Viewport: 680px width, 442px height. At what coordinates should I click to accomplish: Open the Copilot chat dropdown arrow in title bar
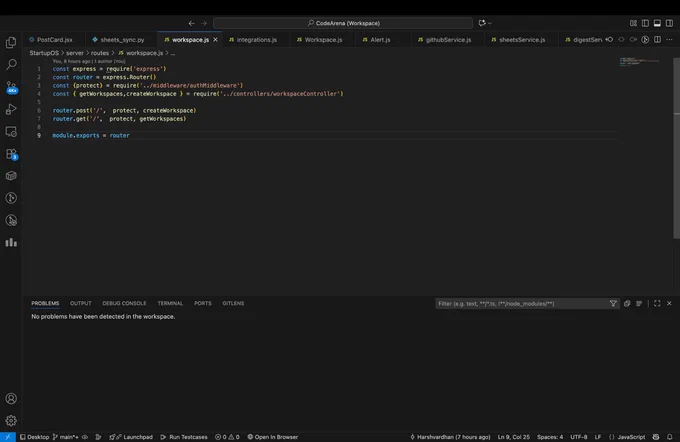click(490, 23)
